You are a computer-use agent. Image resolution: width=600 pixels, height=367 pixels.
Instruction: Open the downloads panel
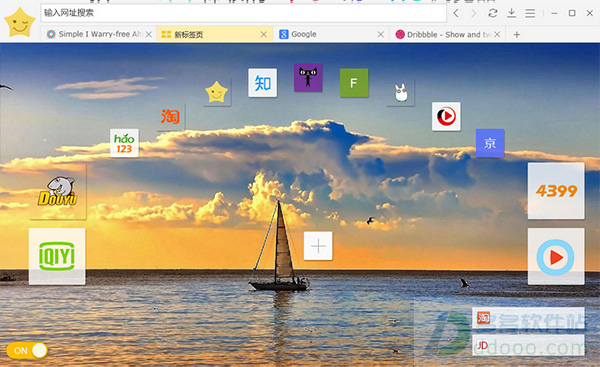coord(511,13)
